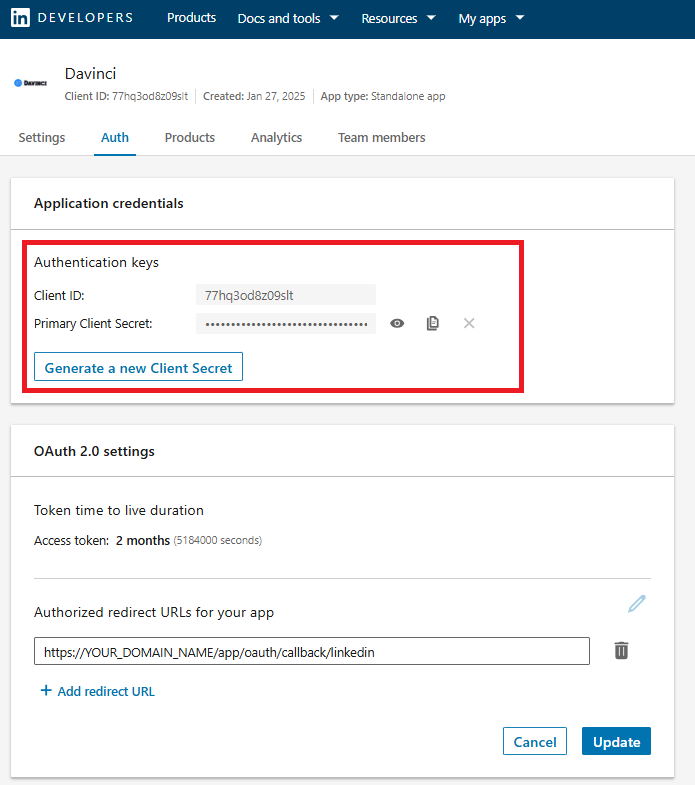Image resolution: width=695 pixels, height=785 pixels.
Task: Open the Products tab below app name
Action: (190, 138)
